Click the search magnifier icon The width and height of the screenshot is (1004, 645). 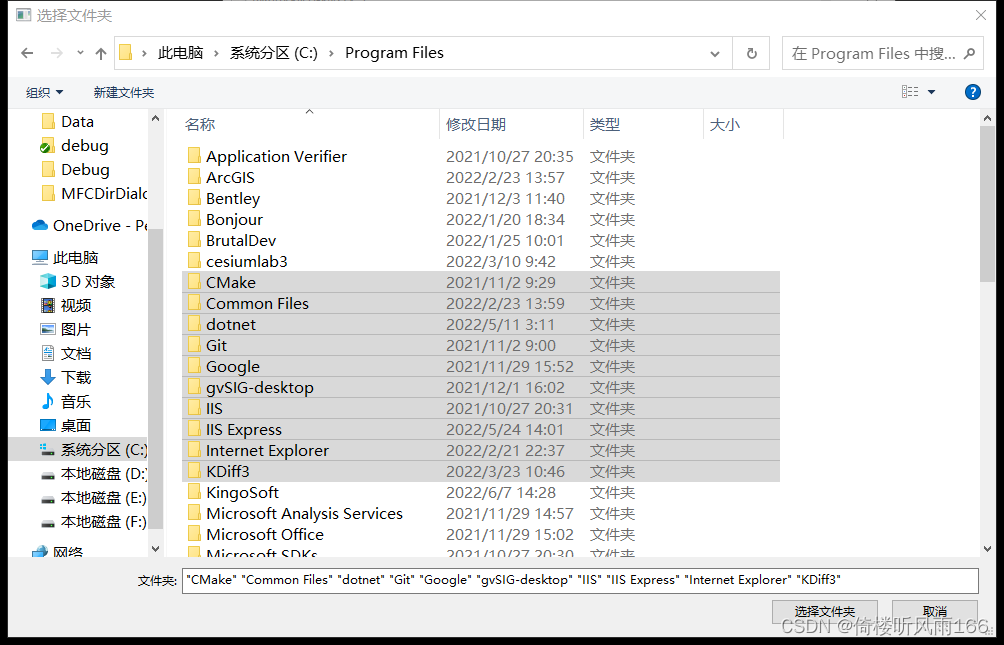point(969,53)
